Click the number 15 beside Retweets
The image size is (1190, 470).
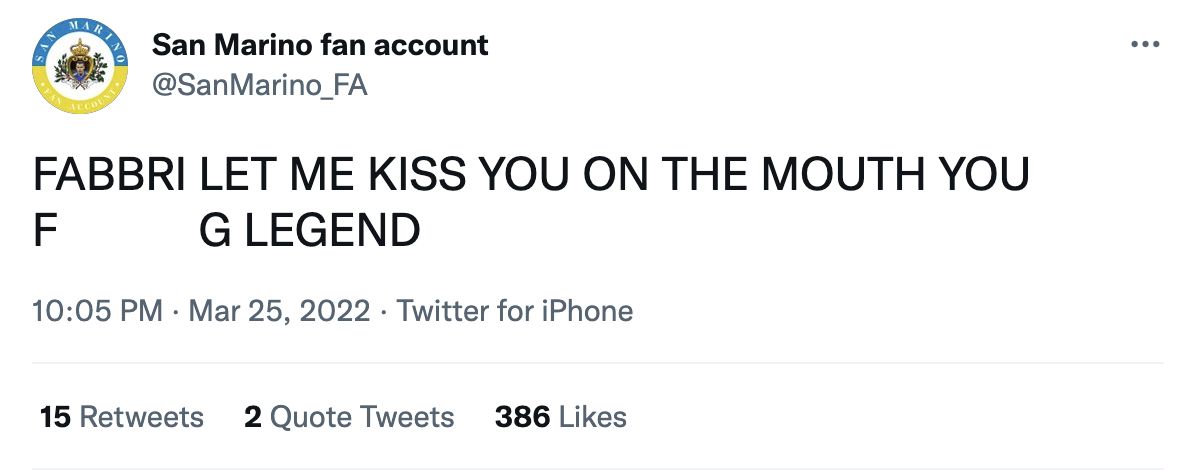(x=55, y=416)
